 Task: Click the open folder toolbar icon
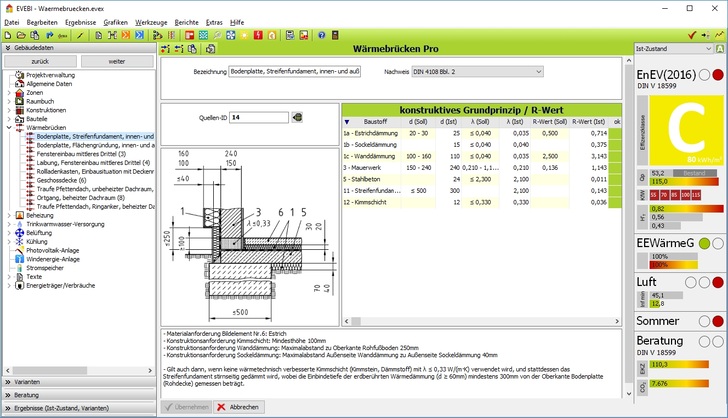(x=21, y=35)
